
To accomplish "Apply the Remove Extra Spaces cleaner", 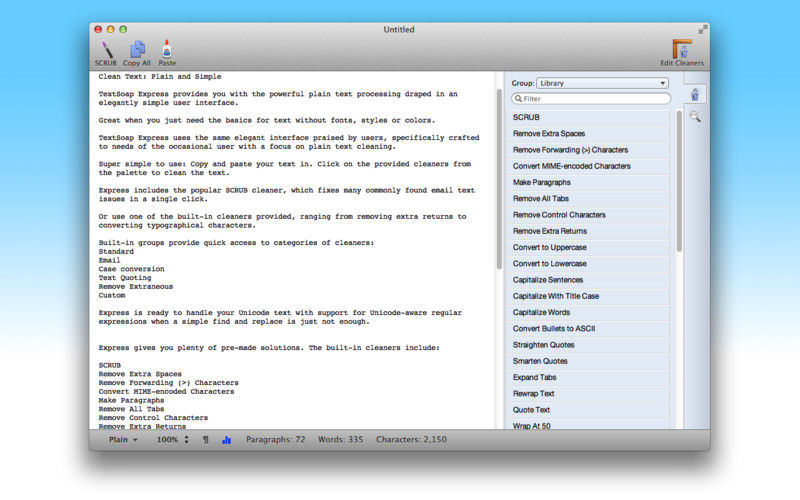I will pyautogui.click(x=590, y=134).
